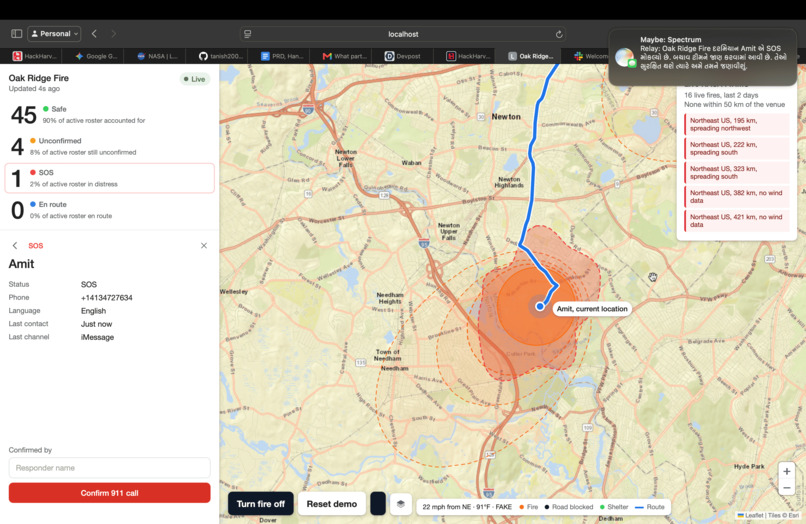The height and width of the screenshot is (524, 806).
Task: Switch to the Google G... tab
Action: 97,56
